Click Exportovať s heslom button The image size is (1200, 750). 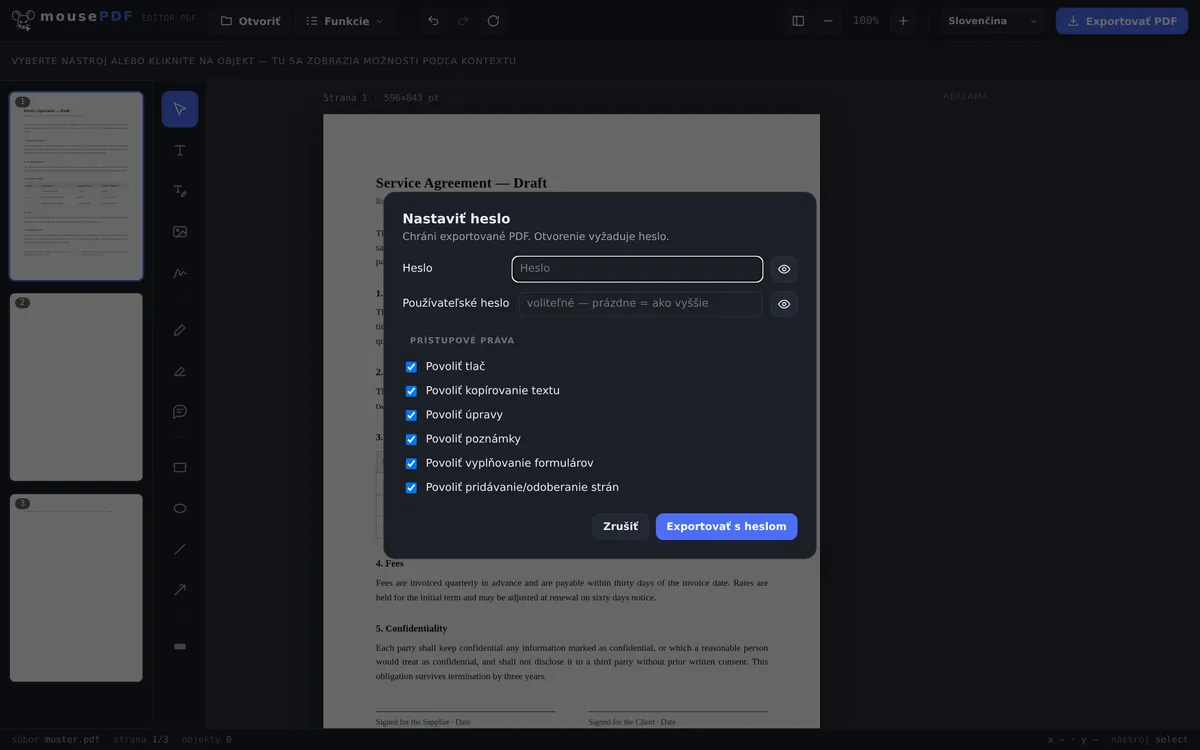pos(726,527)
